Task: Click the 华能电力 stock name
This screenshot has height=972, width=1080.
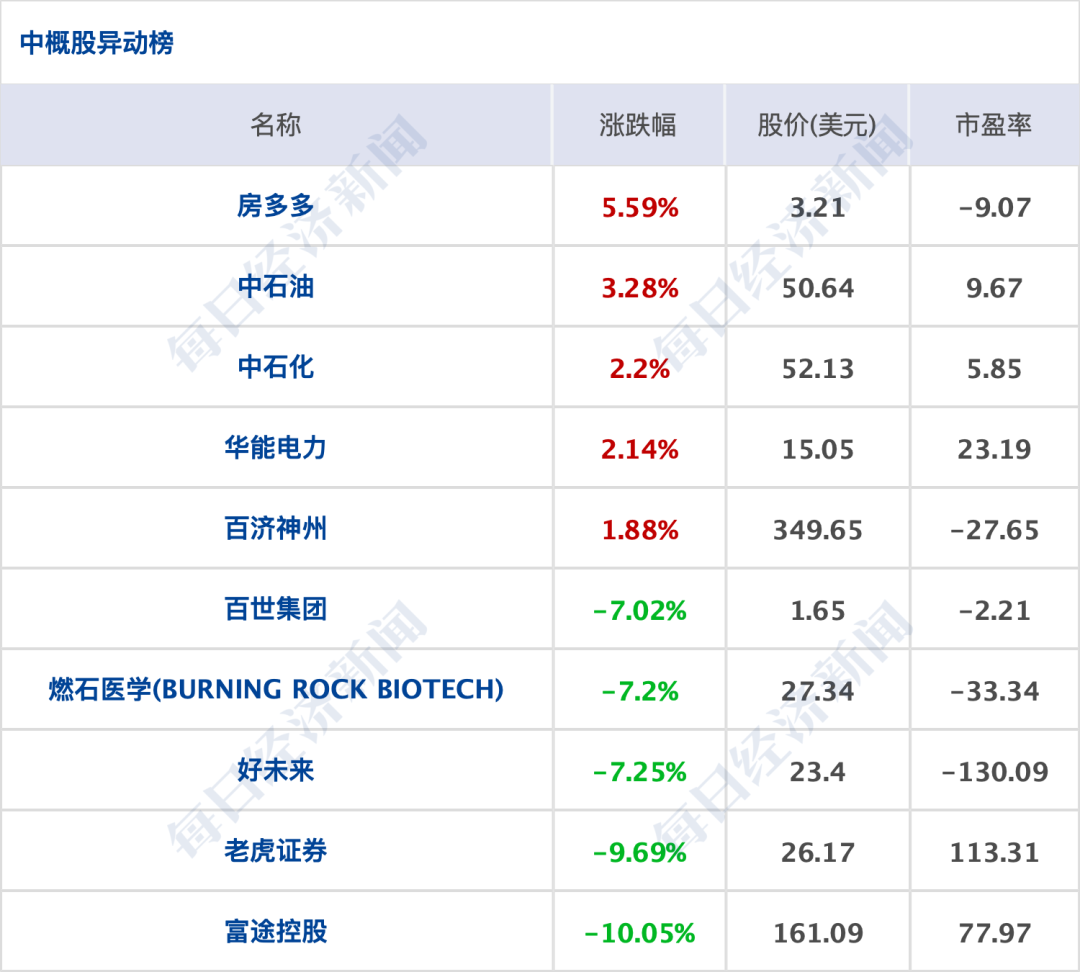Action: 276,449
